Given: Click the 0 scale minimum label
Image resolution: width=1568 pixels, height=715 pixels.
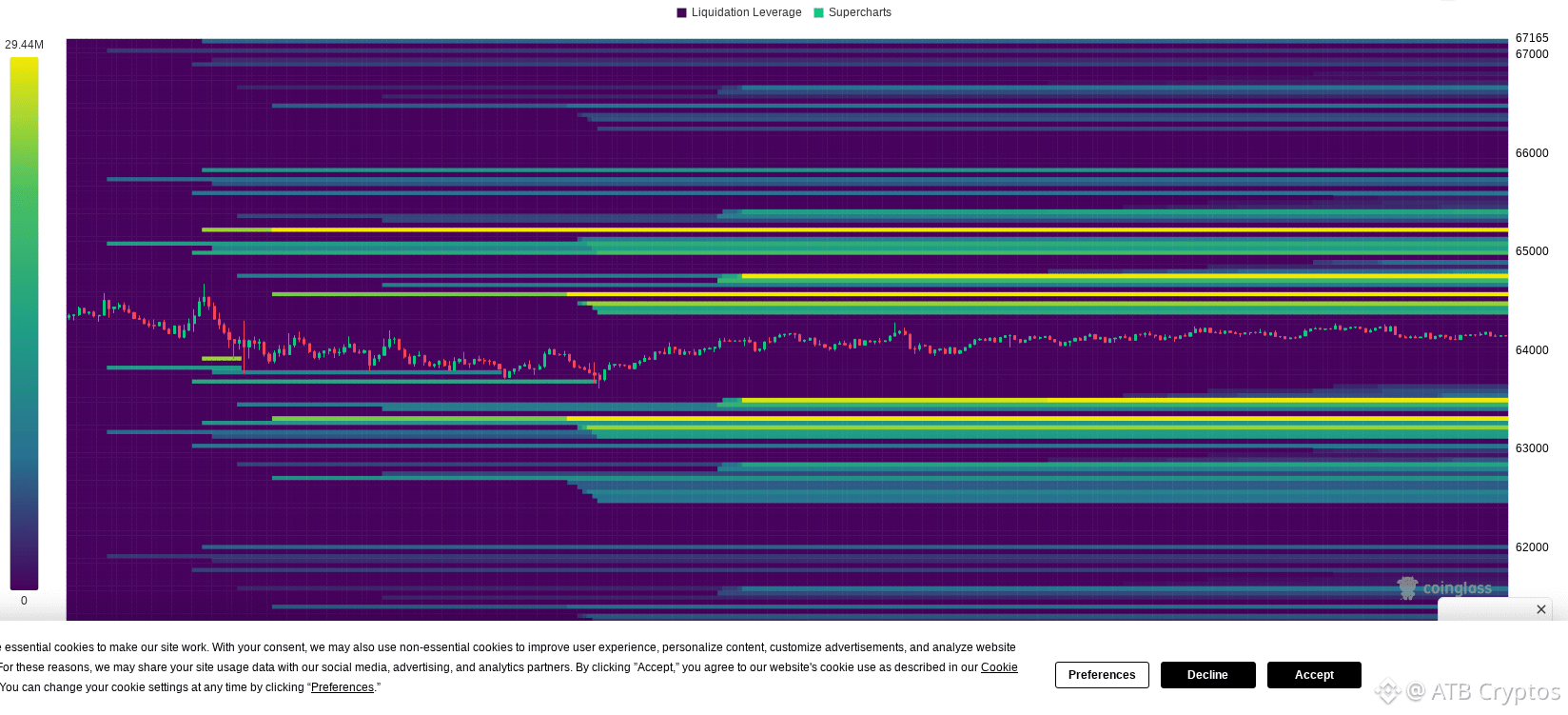Looking at the screenshot, I should [x=24, y=601].
